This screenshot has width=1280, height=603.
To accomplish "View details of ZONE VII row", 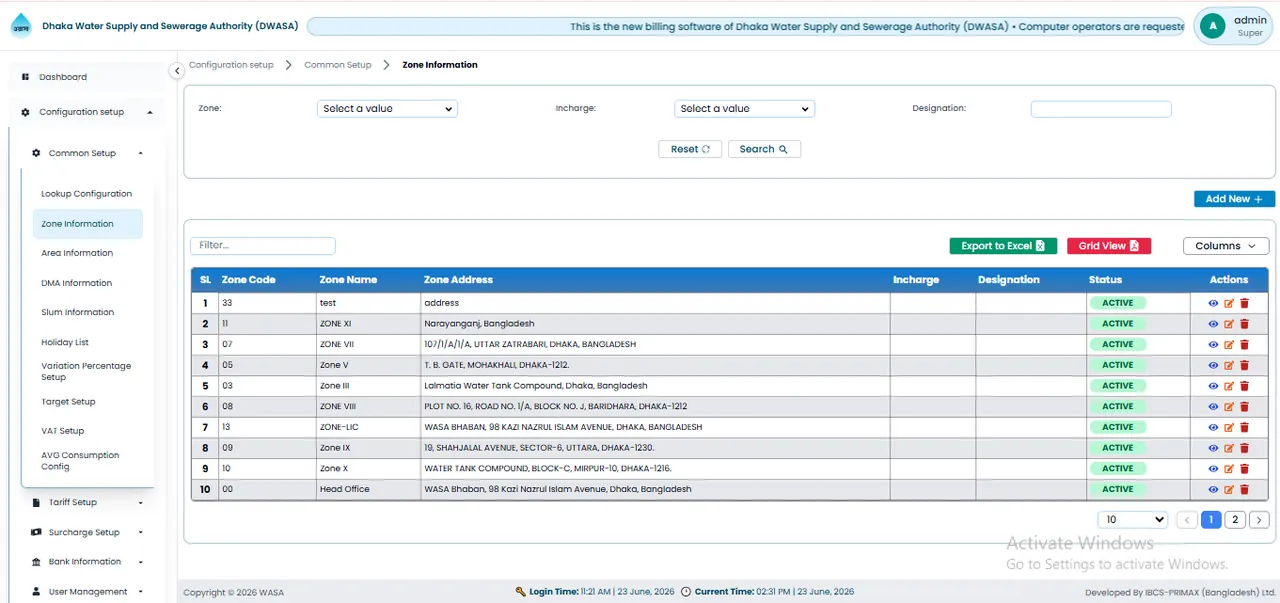I will pyautogui.click(x=1213, y=344).
